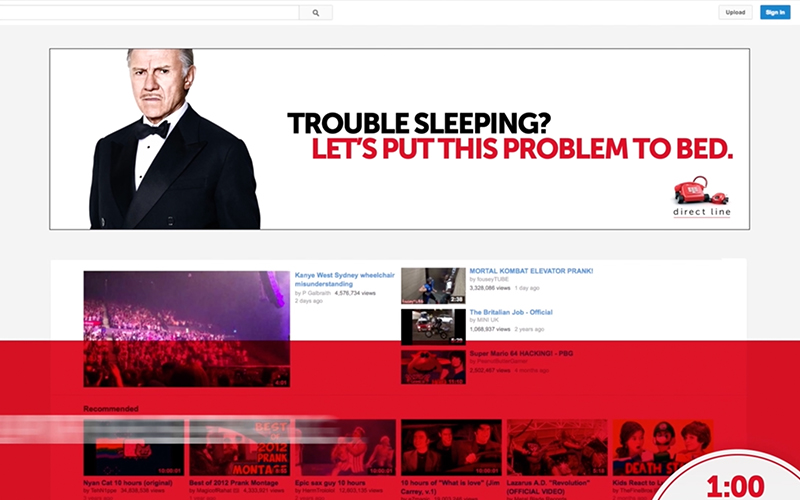Open the Direct Line banner advertisement
The width and height of the screenshot is (800, 500).
point(399,139)
